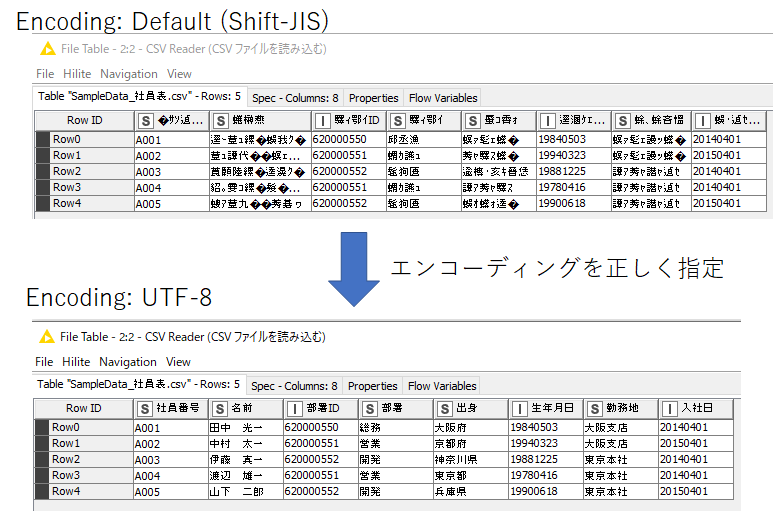Open the Hilite menu in the upper window
This screenshot has width=773, height=511.
(x=77, y=74)
